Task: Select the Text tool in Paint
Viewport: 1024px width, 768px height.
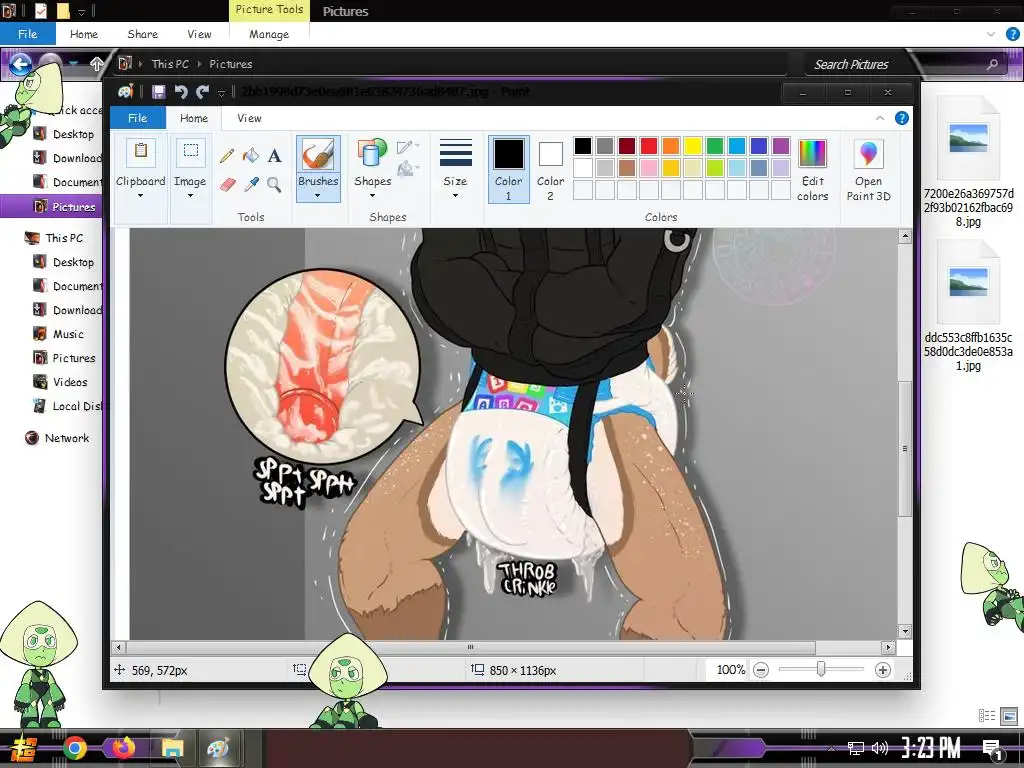Action: point(274,155)
